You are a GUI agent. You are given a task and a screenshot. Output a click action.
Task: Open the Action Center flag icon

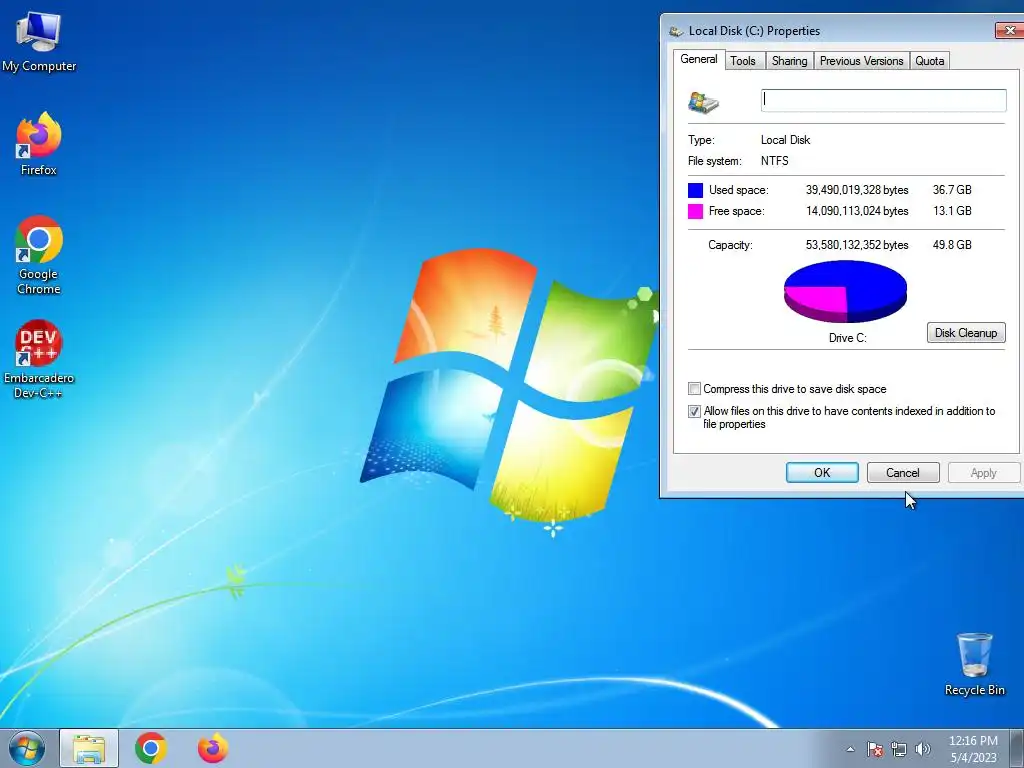(874, 749)
